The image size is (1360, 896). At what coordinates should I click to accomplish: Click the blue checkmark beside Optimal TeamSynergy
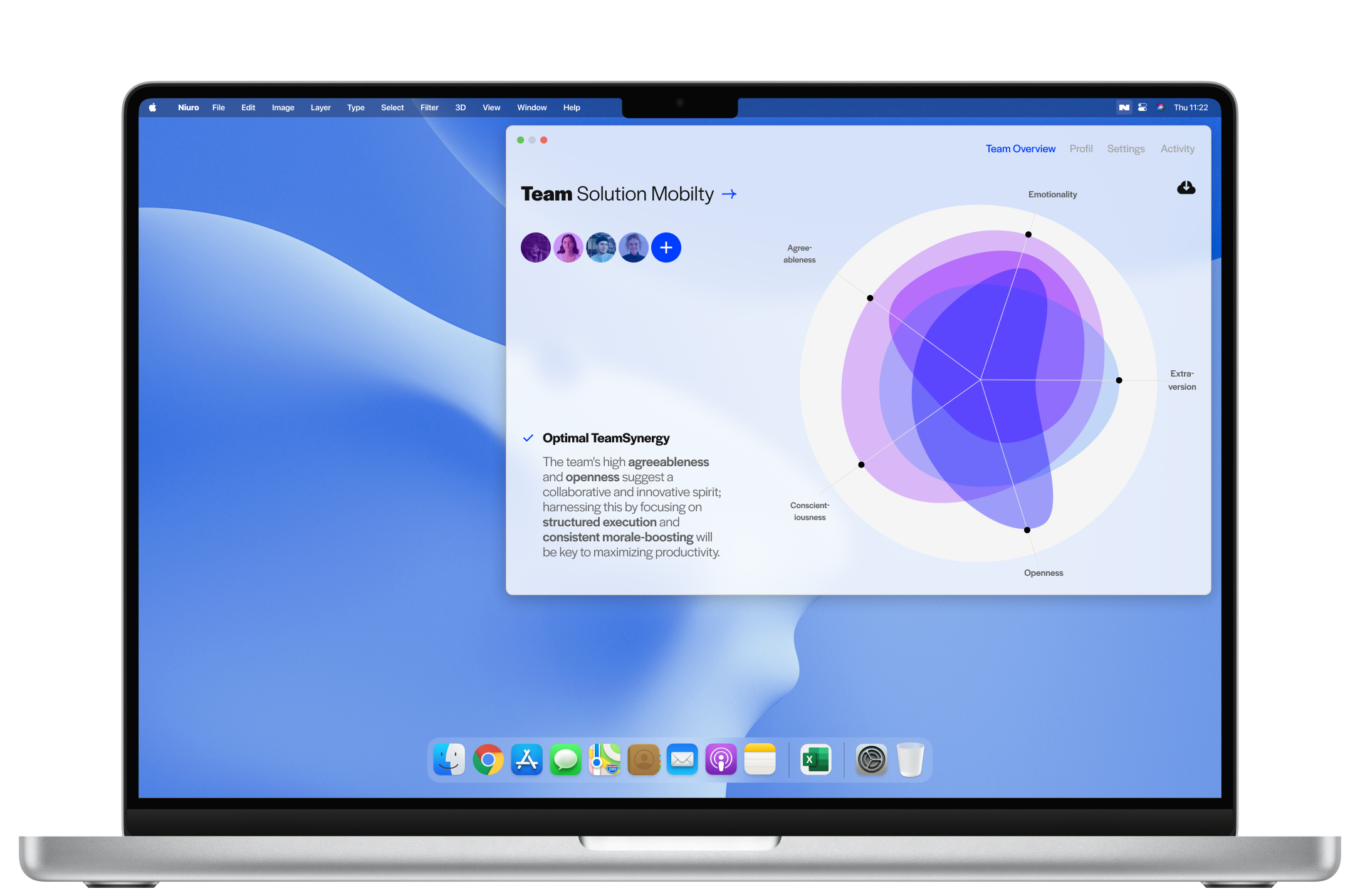[528, 438]
